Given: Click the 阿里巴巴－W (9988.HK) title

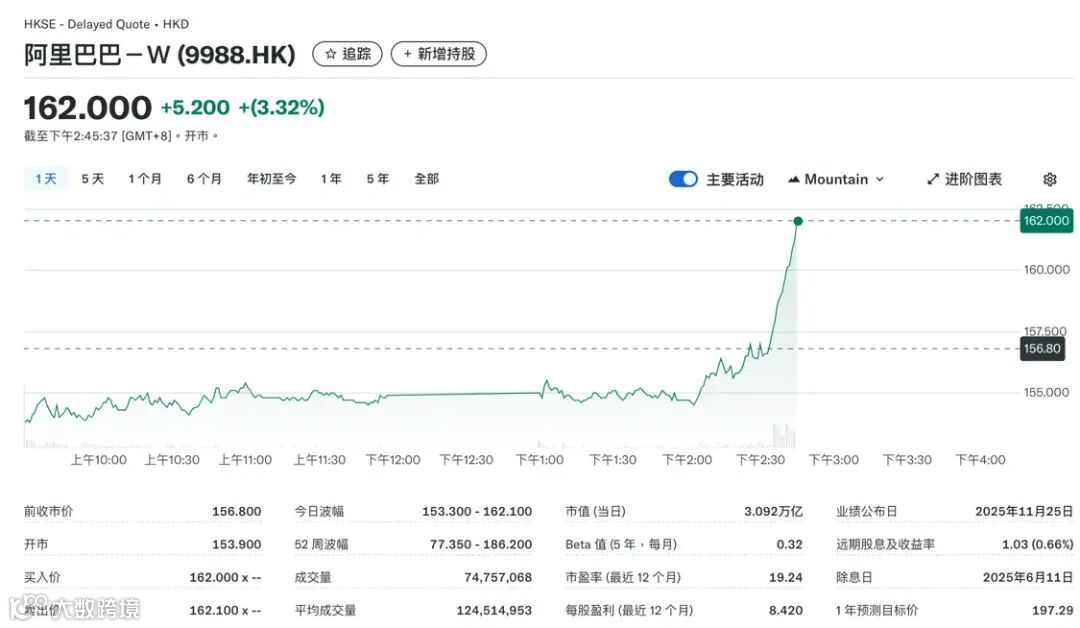Looking at the screenshot, I should (x=160, y=54).
